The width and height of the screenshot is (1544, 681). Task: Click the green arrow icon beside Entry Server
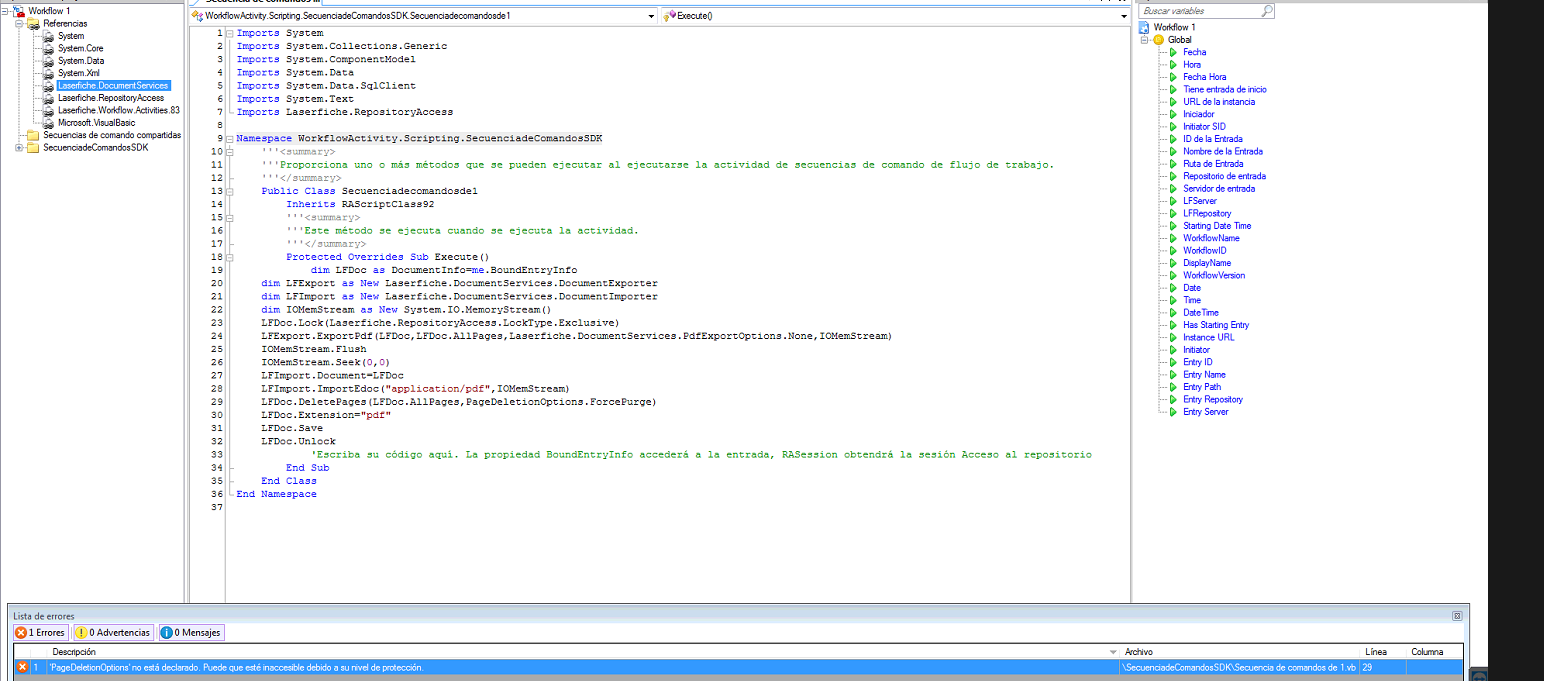1174,411
